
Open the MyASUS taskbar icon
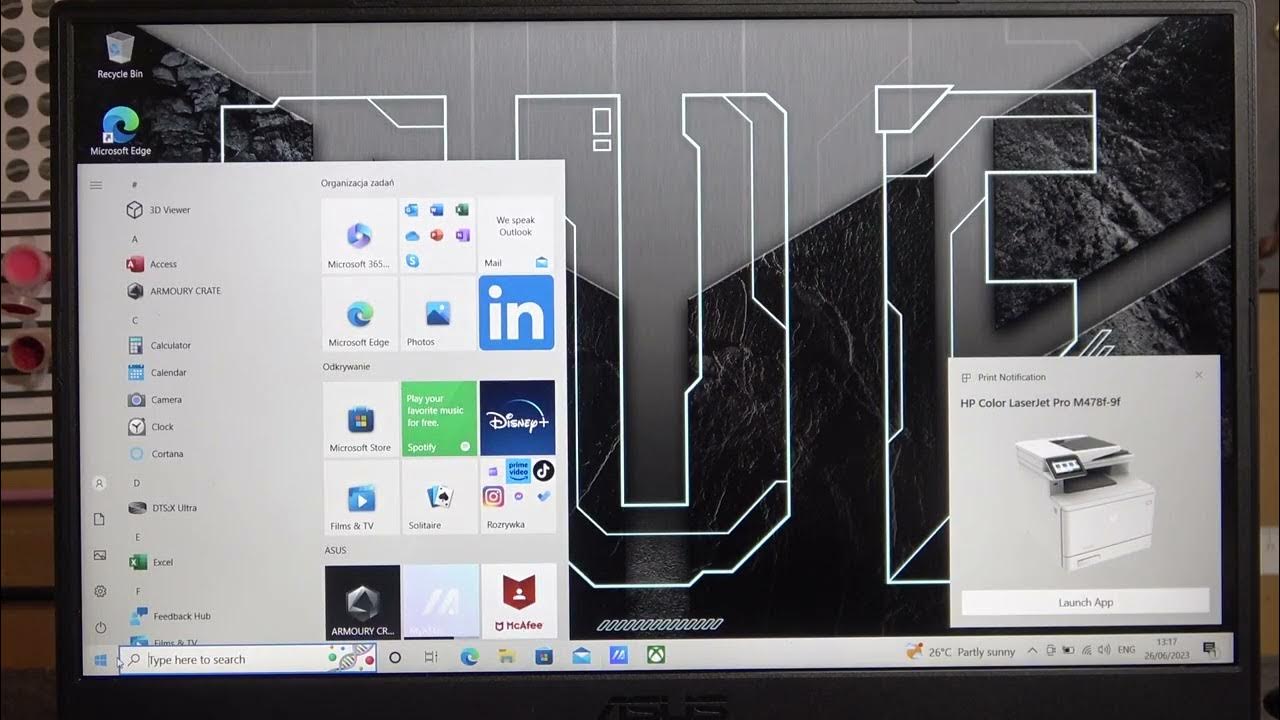pyautogui.click(x=619, y=656)
